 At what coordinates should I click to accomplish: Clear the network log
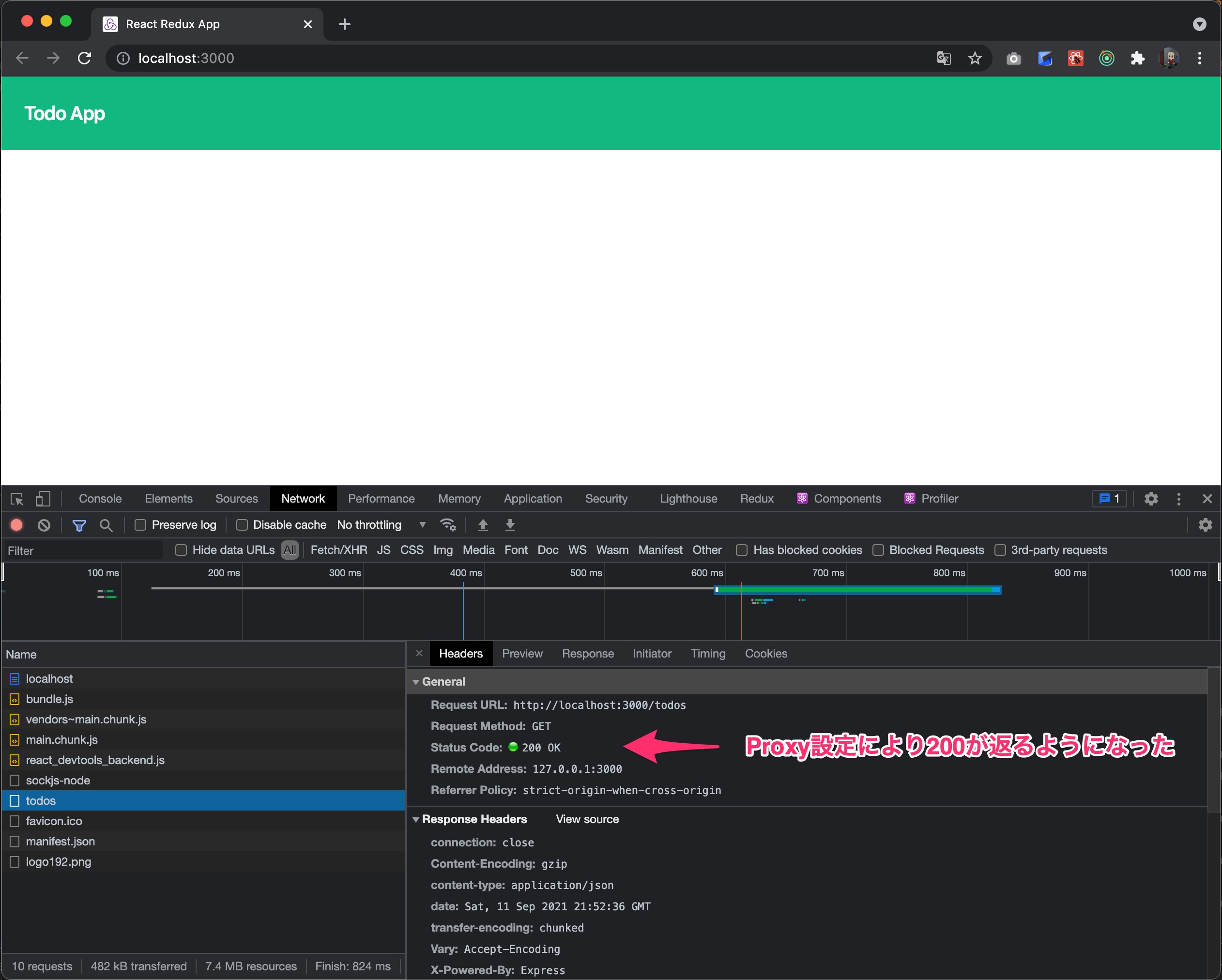44,525
